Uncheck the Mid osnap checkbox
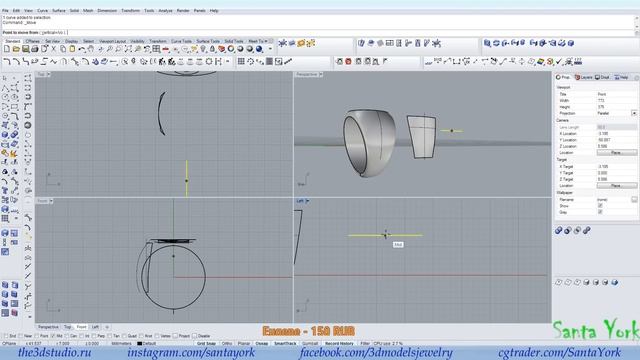The height and width of the screenshot is (360, 640). click(53, 336)
